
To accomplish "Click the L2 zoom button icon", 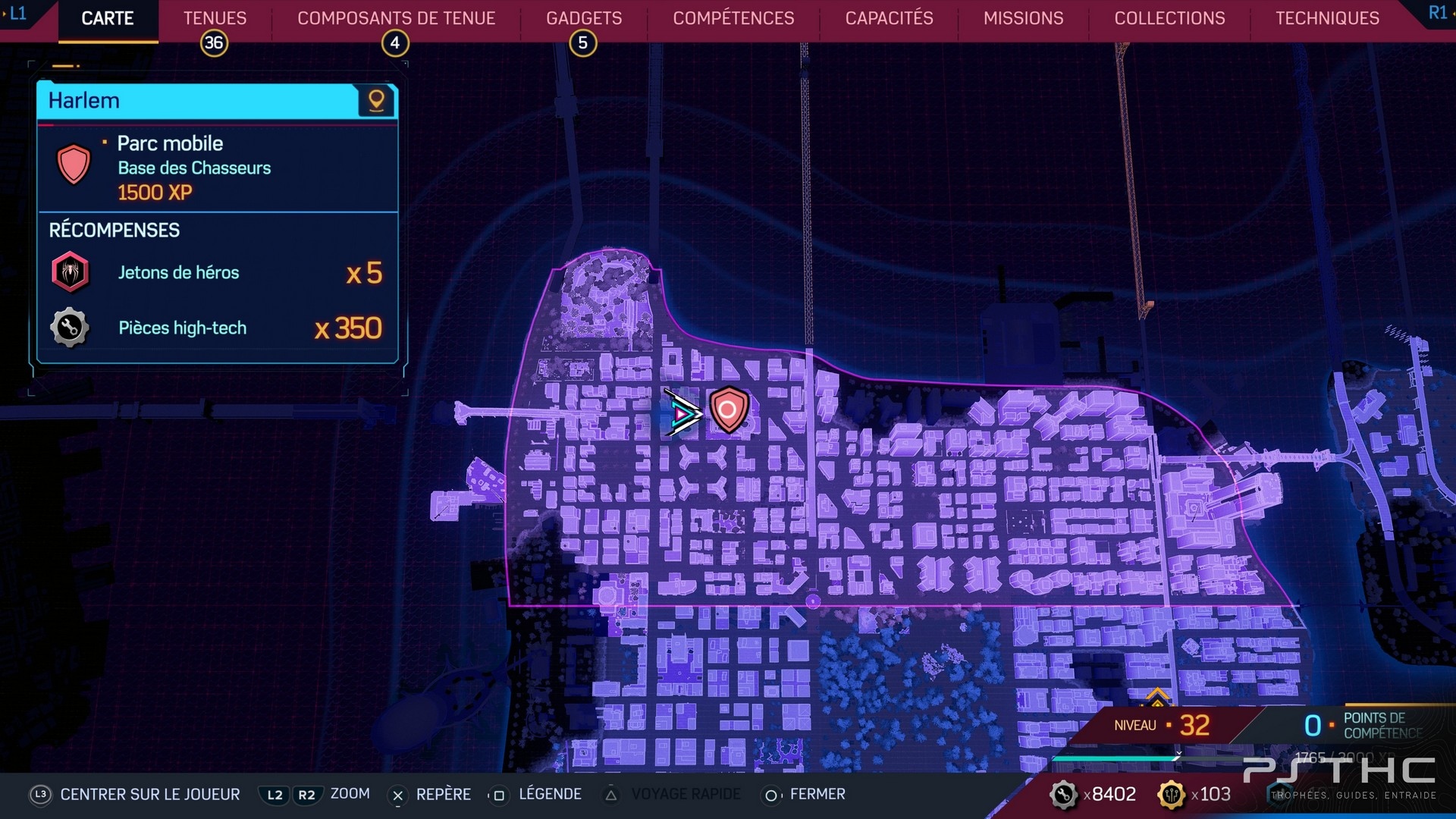I will 275,795.
